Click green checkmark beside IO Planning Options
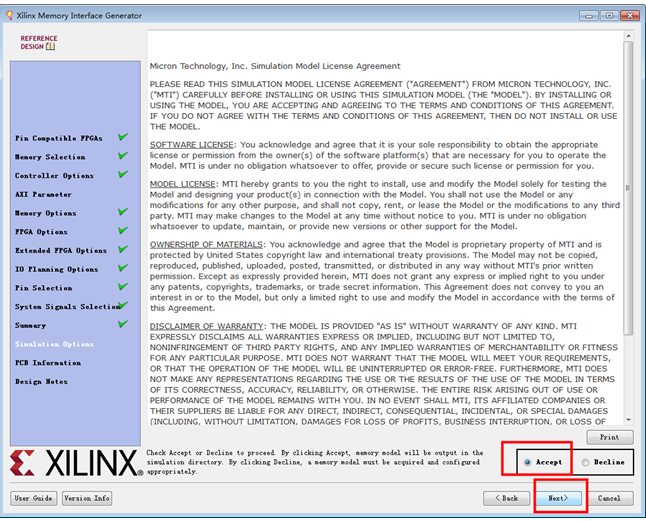Screen dimensions: 646x521 point(123,268)
